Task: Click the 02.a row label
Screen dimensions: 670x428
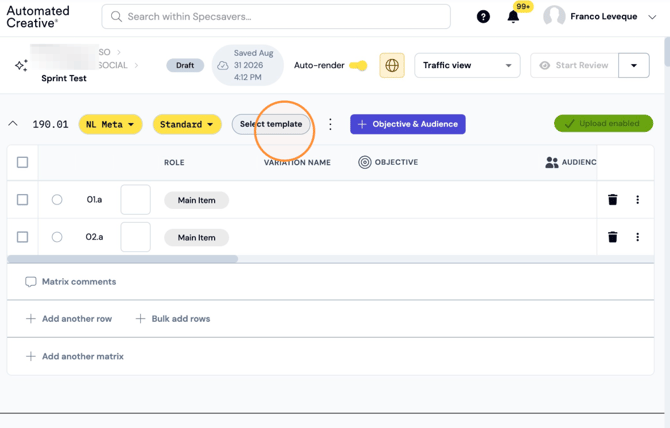Action: 94,237
